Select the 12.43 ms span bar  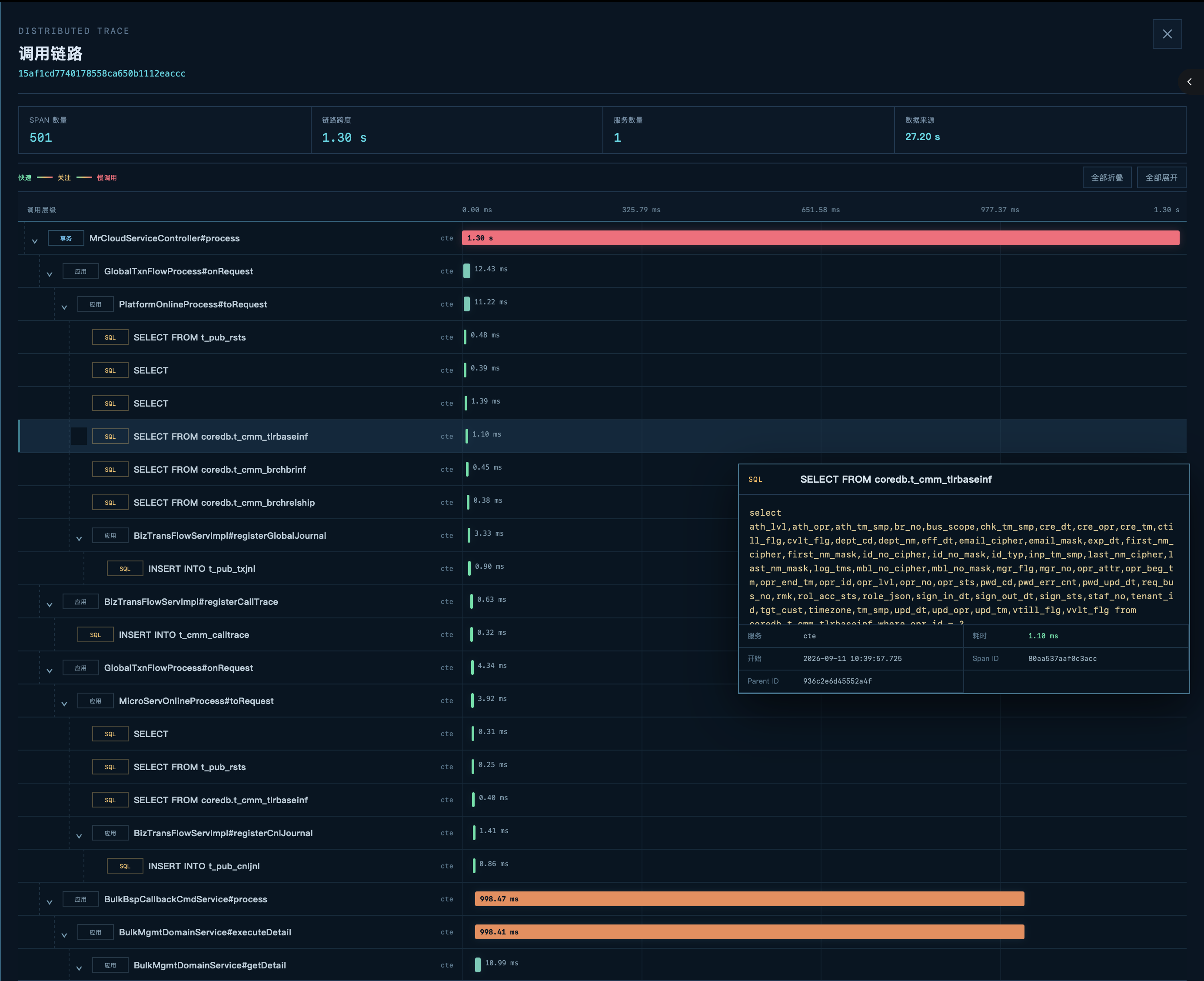coord(466,271)
